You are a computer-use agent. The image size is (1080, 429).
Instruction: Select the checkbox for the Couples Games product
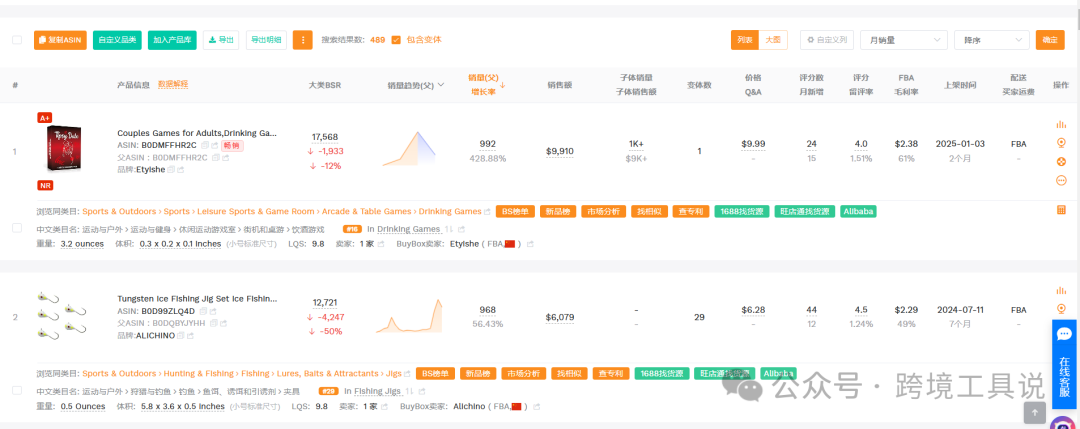[x=16, y=228]
